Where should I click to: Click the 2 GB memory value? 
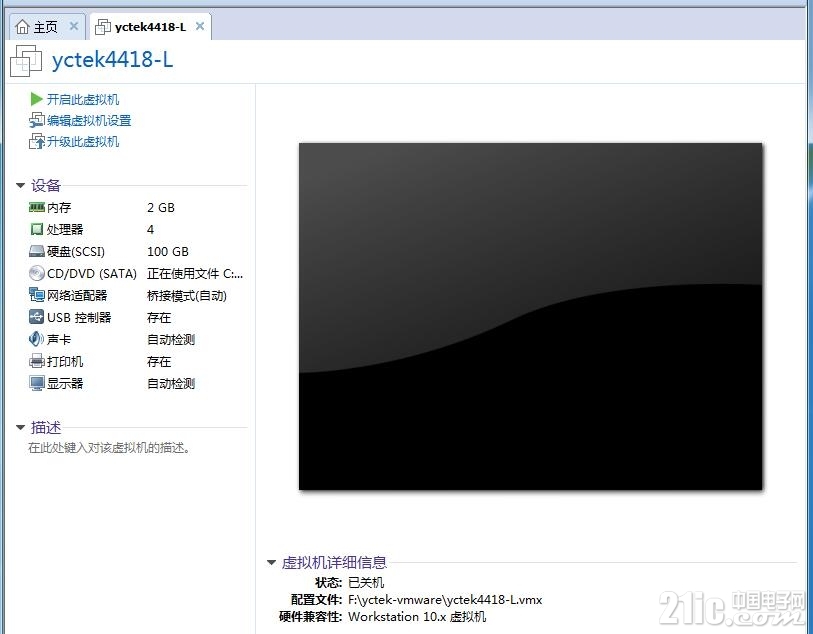pyautogui.click(x=161, y=207)
